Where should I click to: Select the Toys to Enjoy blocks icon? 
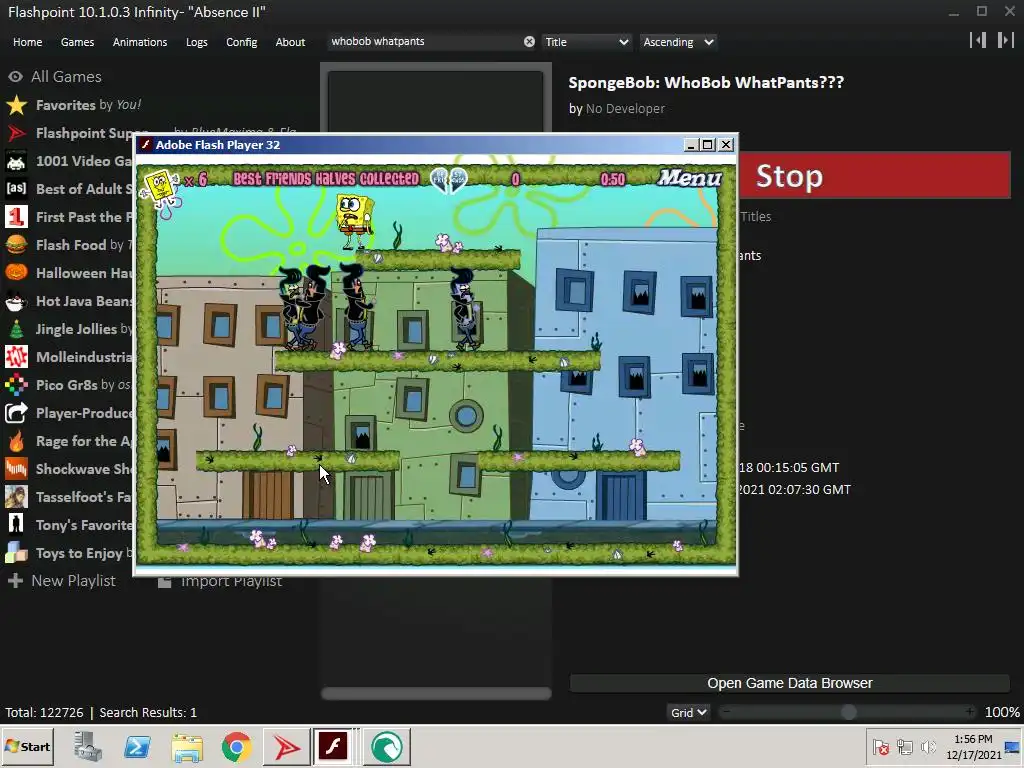16,553
